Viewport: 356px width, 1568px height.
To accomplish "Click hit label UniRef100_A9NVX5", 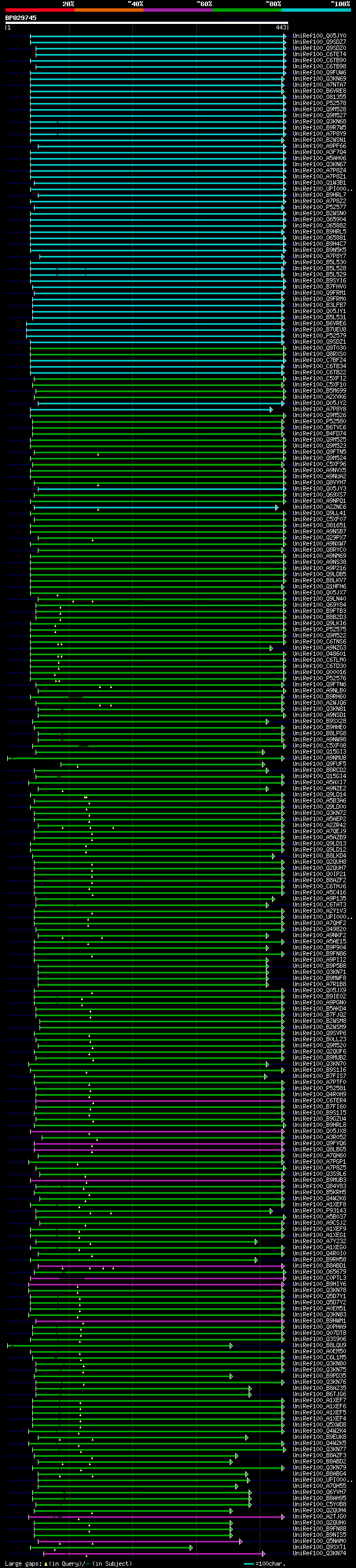I will [x=319, y=470].
